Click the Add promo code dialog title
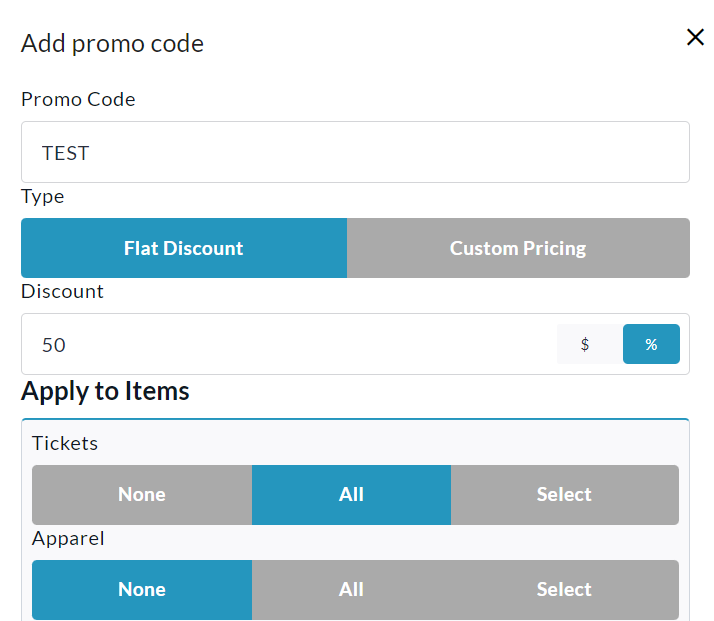This screenshot has width=714, height=621. click(x=112, y=44)
